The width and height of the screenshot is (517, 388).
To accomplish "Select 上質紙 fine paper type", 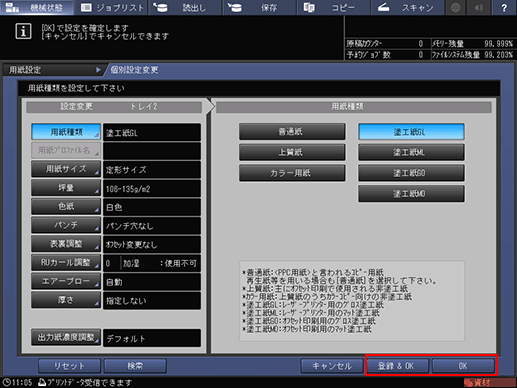I will coord(292,152).
